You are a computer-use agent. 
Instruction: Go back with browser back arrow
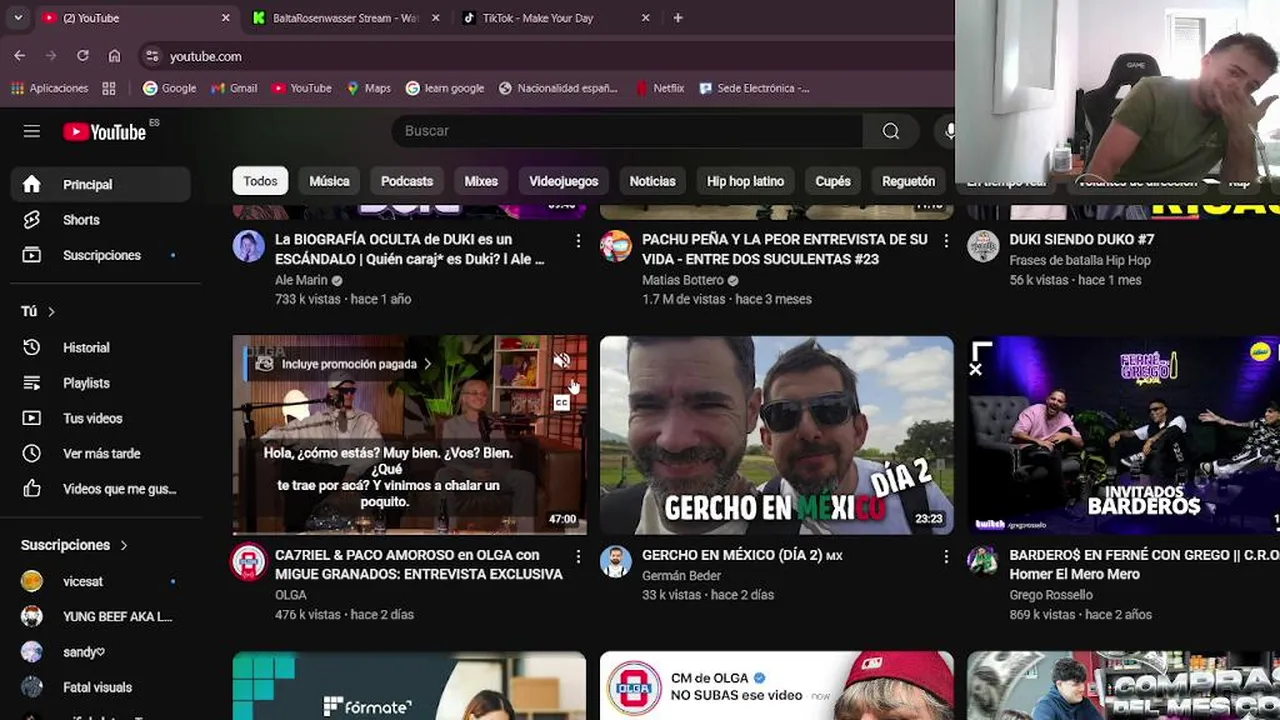click(x=20, y=56)
